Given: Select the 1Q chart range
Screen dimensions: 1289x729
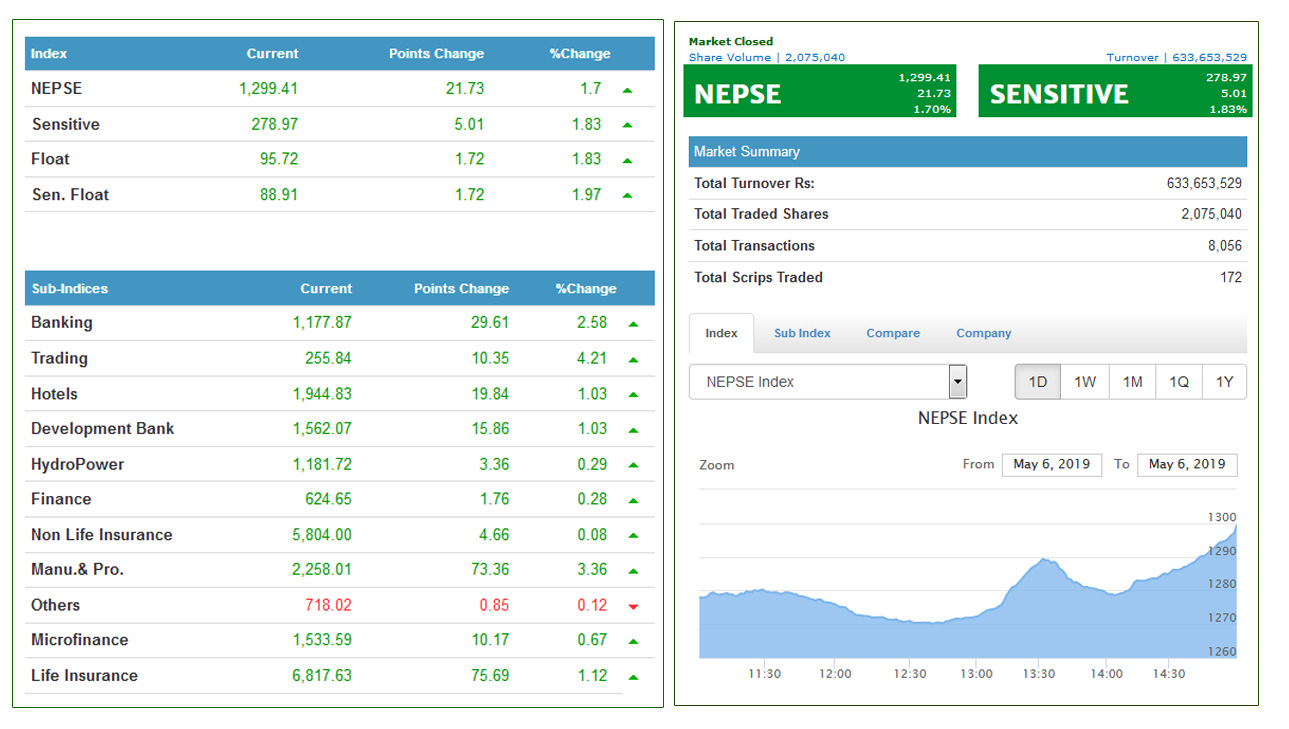Looking at the screenshot, I should 1179,382.
